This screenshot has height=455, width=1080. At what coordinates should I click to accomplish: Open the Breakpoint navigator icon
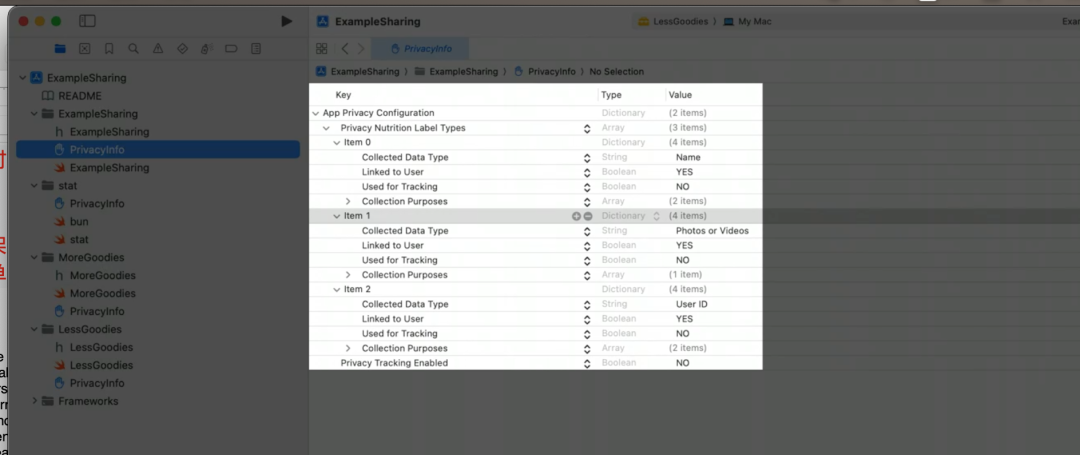(x=231, y=49)
